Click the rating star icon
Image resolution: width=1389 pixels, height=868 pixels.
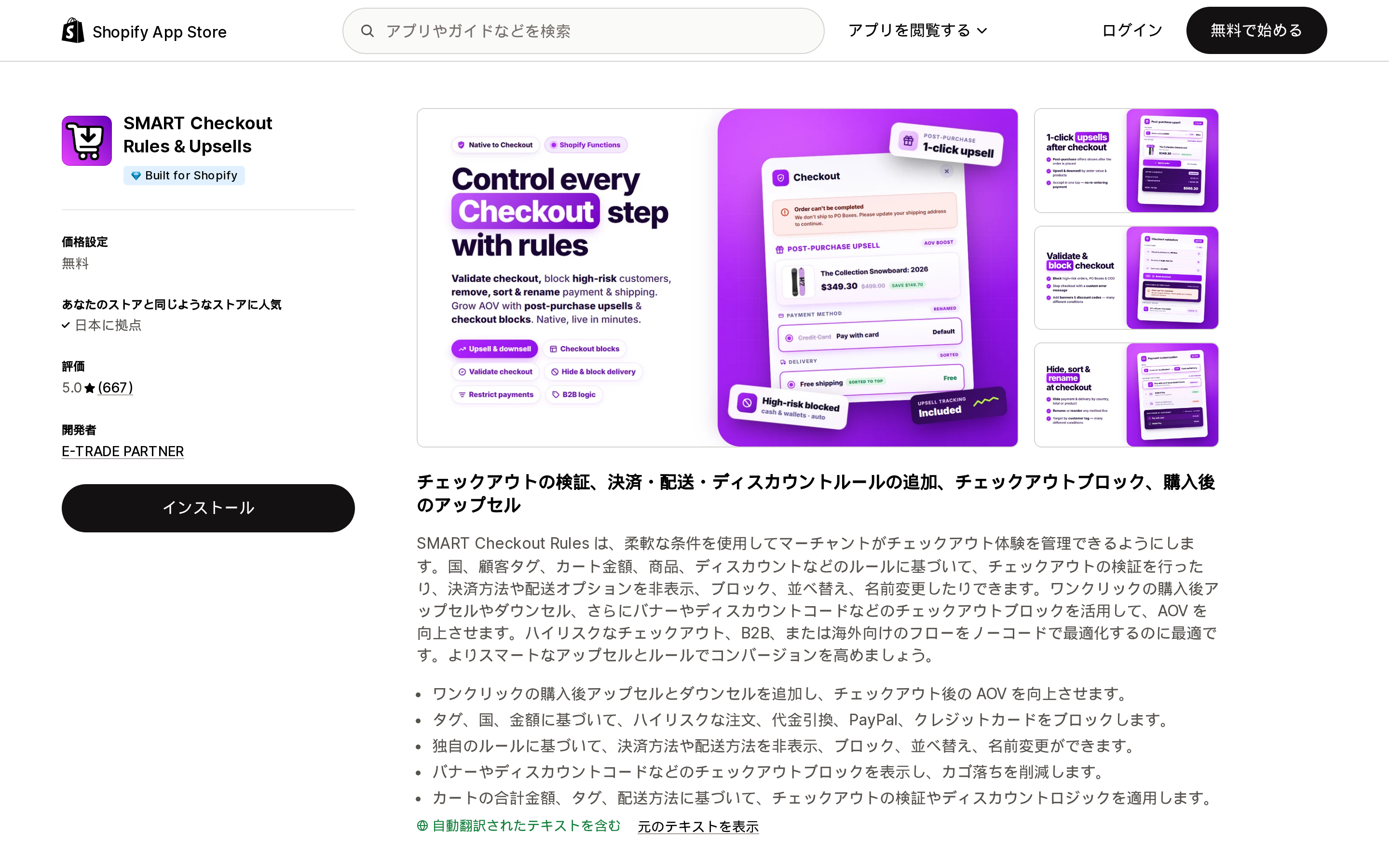[x=90, y=388]
